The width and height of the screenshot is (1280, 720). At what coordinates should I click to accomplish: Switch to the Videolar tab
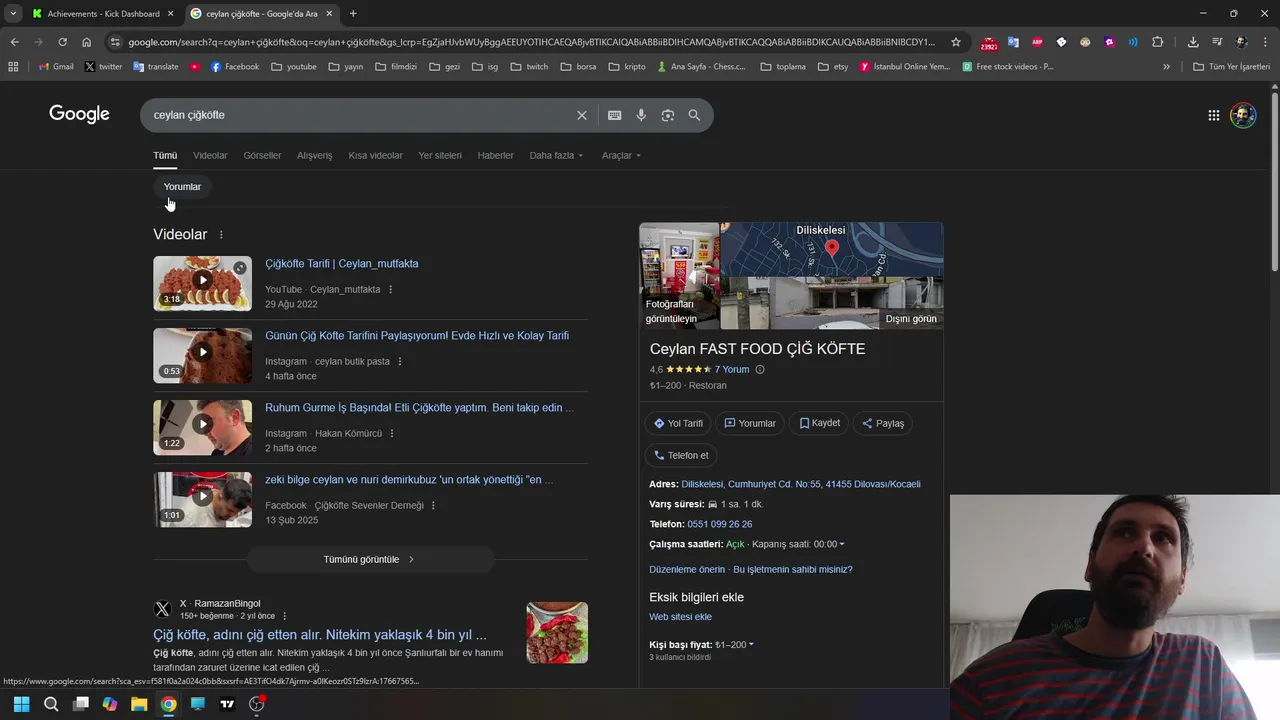(x=210, y=156)
